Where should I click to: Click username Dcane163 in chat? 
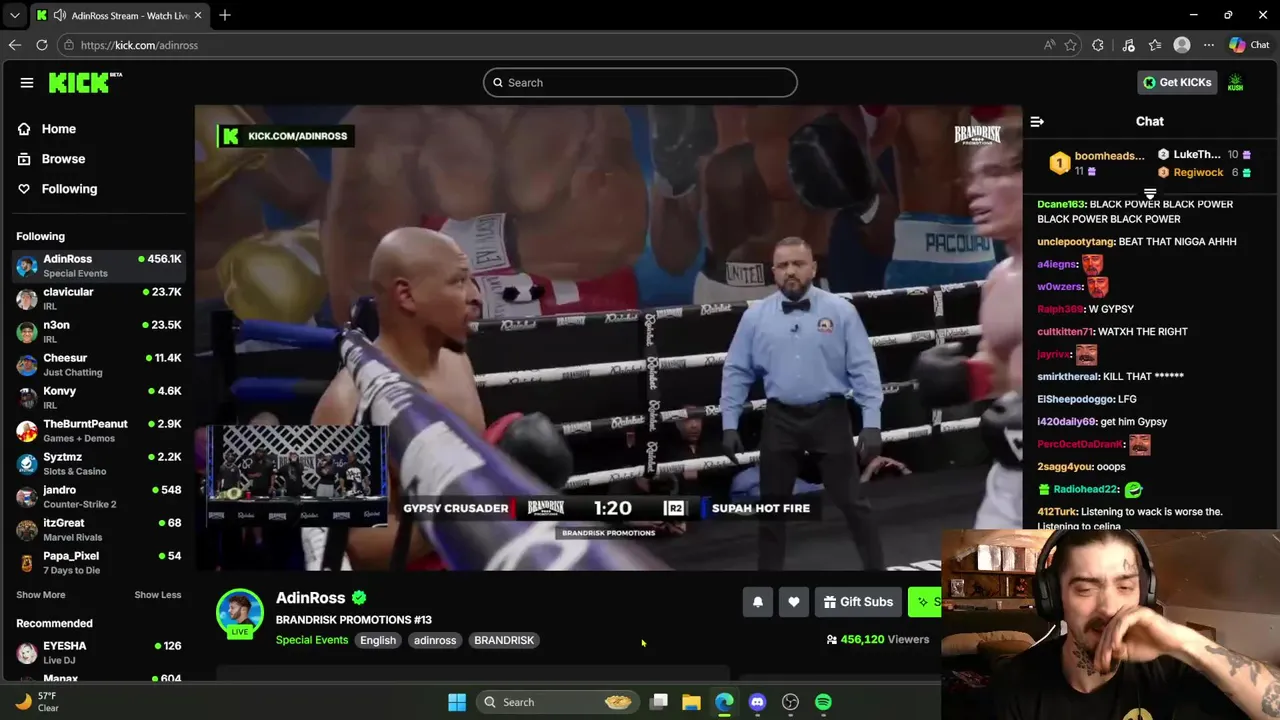[1061, 204]
